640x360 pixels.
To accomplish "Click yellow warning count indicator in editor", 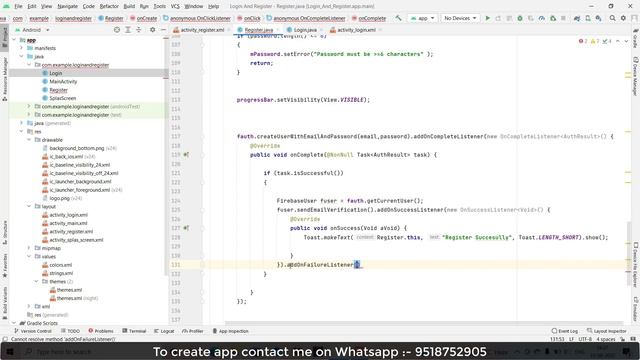I will click(595, 41).
